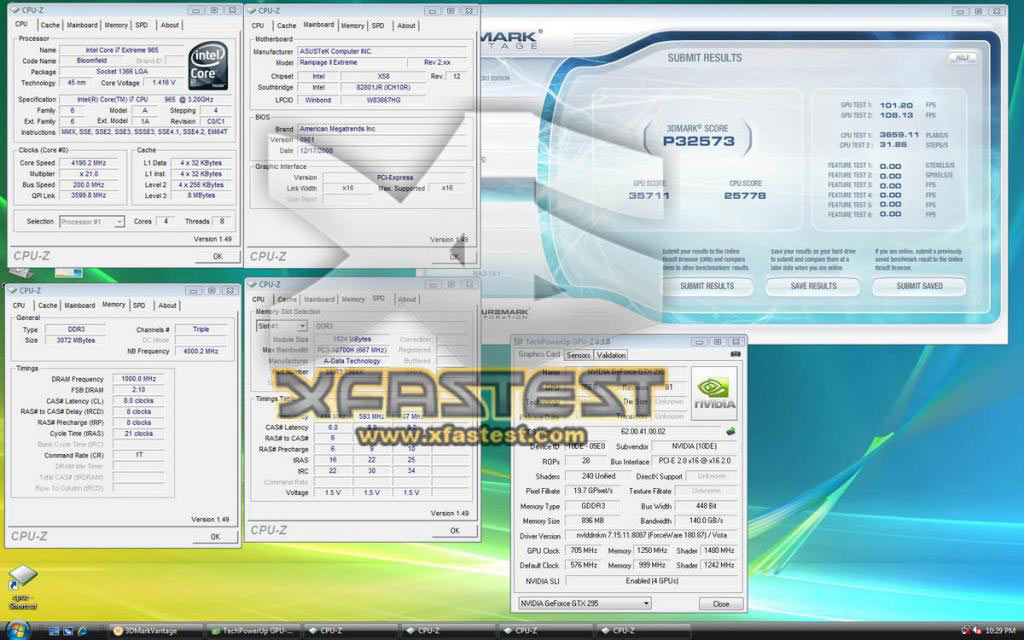Open the About tab in Memory CPU-Z window

coord(167,306)
